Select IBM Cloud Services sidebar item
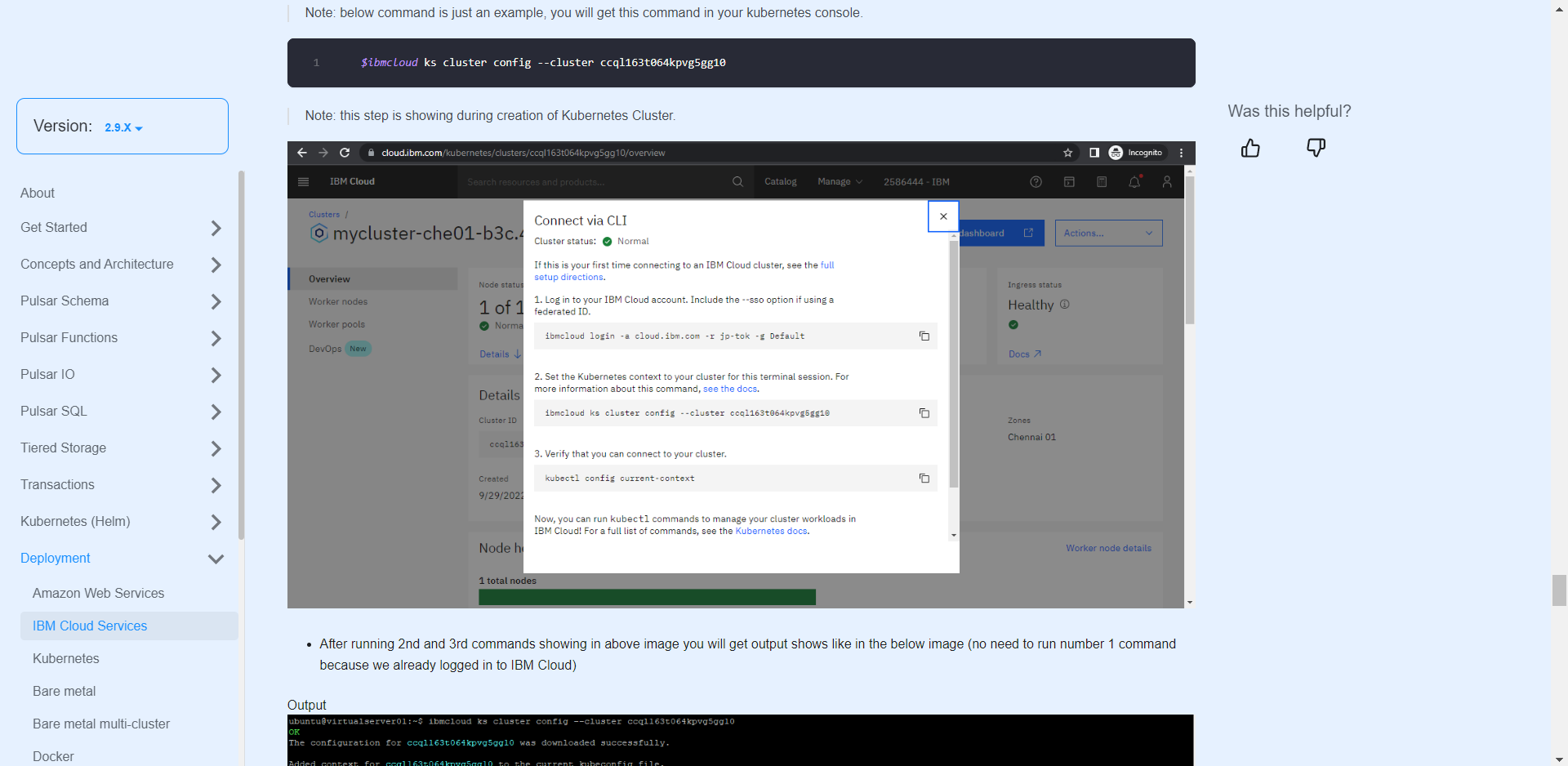Image resolution: width=1568 pixels, height=766 pixels. (x=129, y=626)
